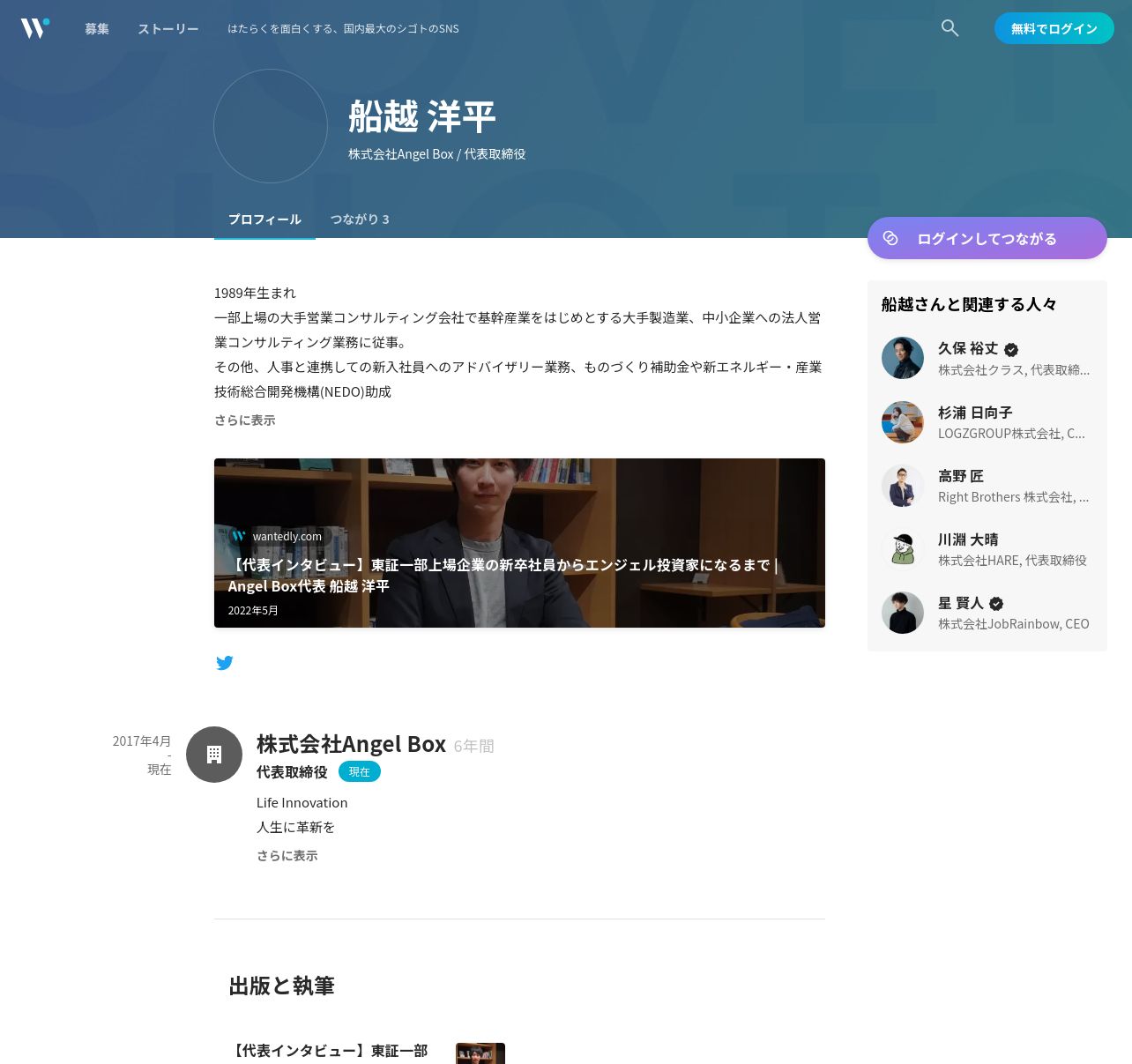Open 星 賢人 avatar photo
This screenshot has width=1132, height=1064.
click(903, 612)
